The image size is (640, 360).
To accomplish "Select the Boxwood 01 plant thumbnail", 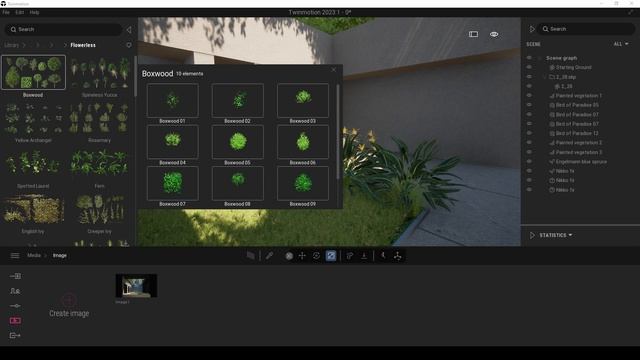I will [x=173, y=100].
